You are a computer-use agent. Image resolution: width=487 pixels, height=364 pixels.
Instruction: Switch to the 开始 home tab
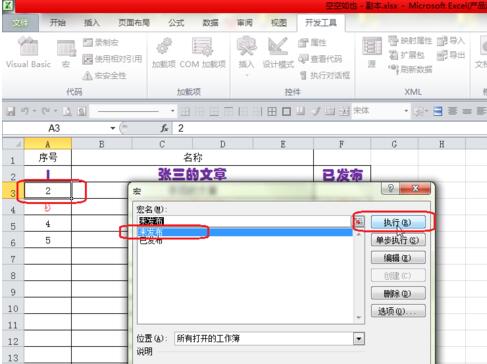pyautogui.click(x=57, y=23)
